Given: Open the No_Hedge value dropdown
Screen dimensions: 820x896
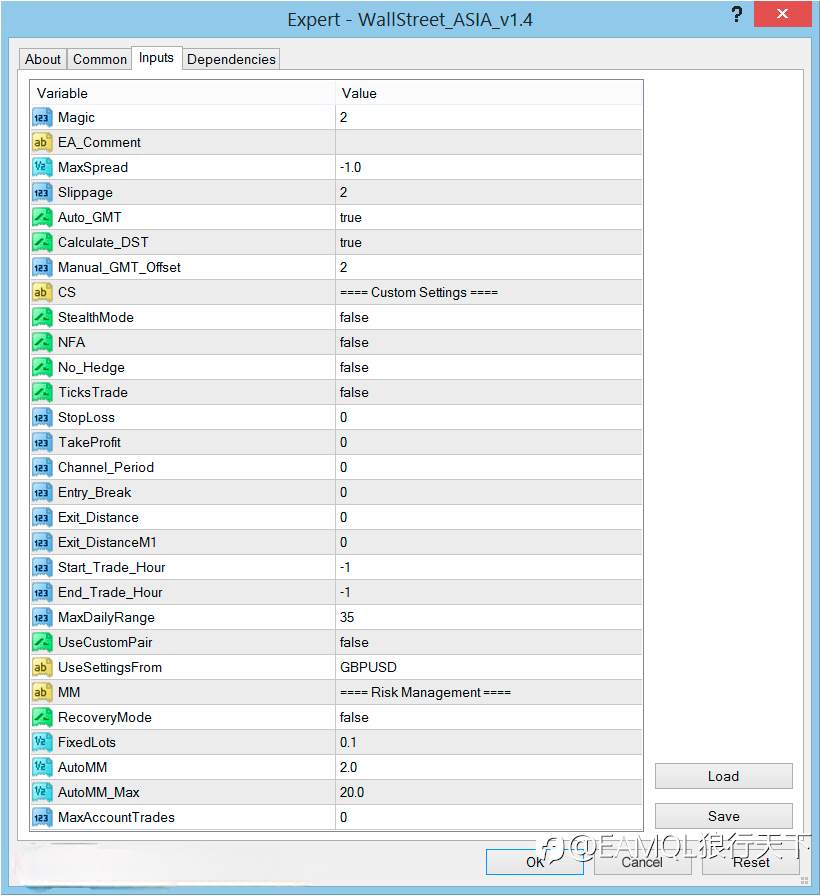Looking at the screenshot, I should (x=489, y=367).
